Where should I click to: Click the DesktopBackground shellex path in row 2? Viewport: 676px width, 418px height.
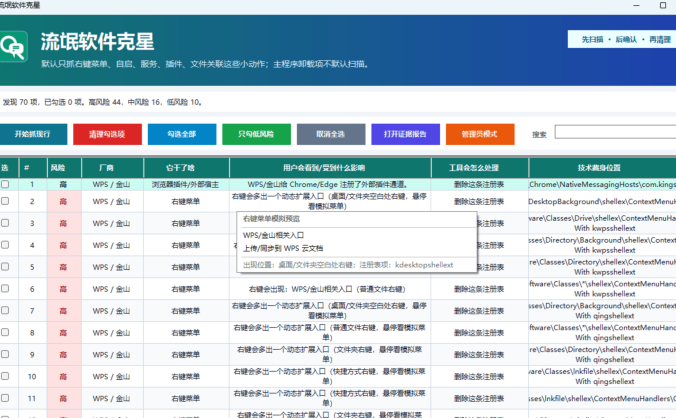point(602,201)
